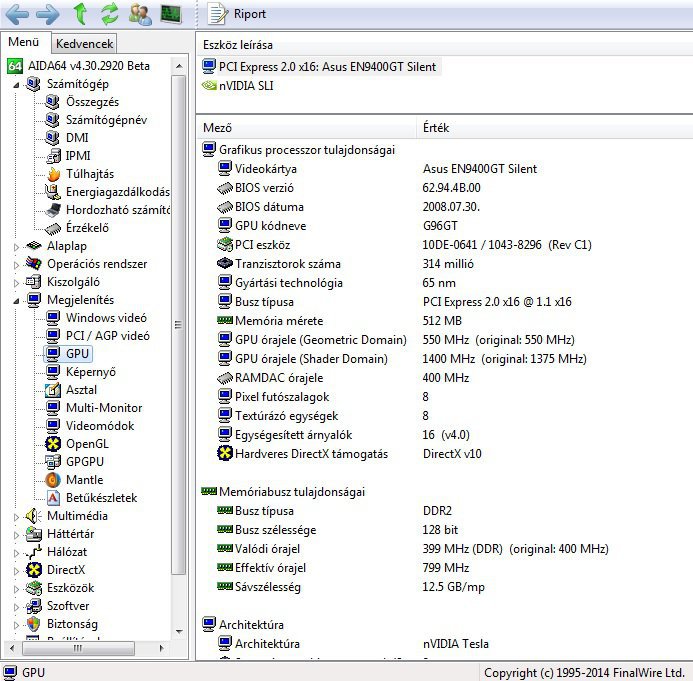693x681 pixels.
Task: Click the Asztal desktop icon
Action: coord(53,390)
